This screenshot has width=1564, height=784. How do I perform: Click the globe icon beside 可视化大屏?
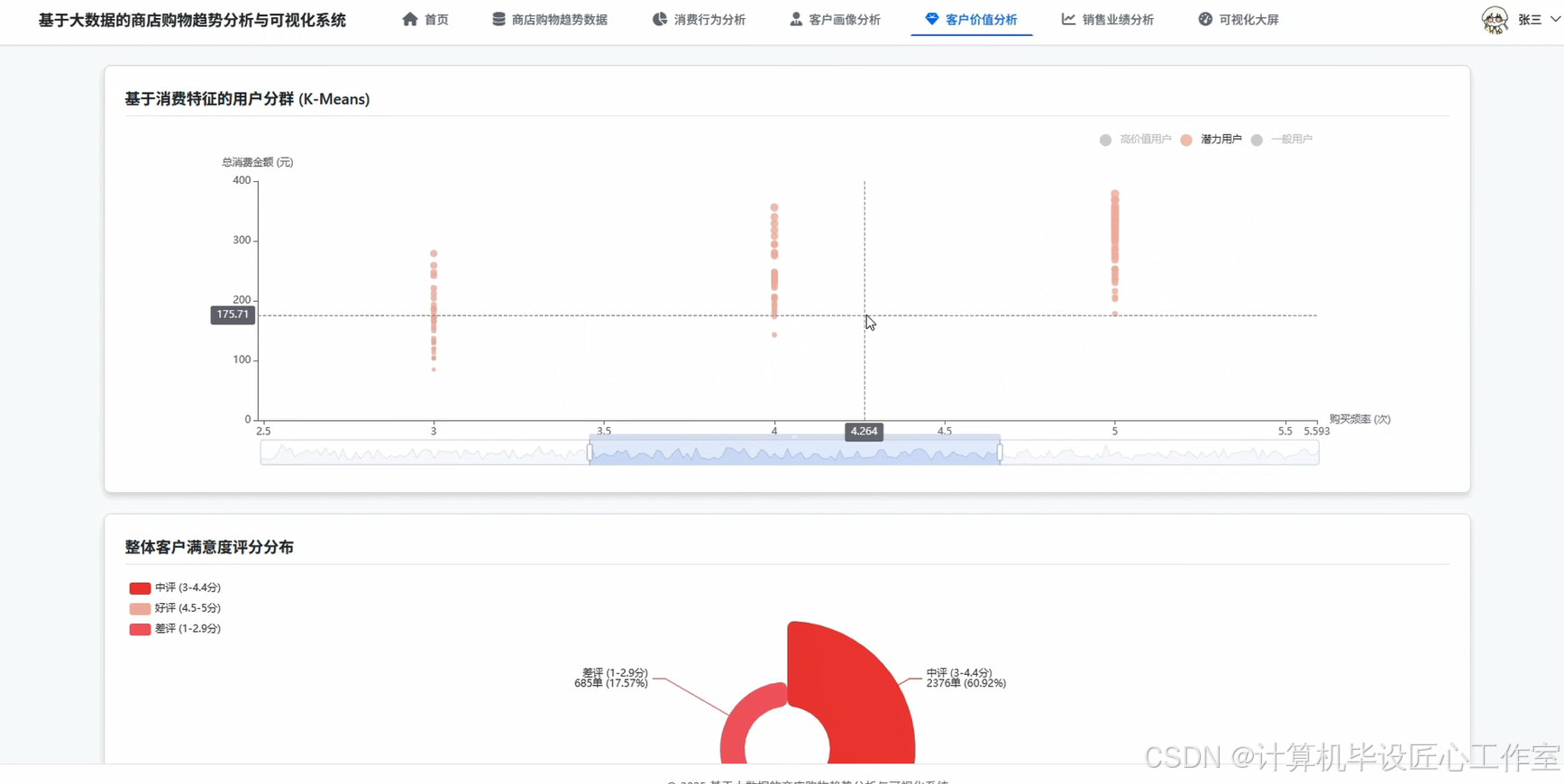click(1205, 19)
